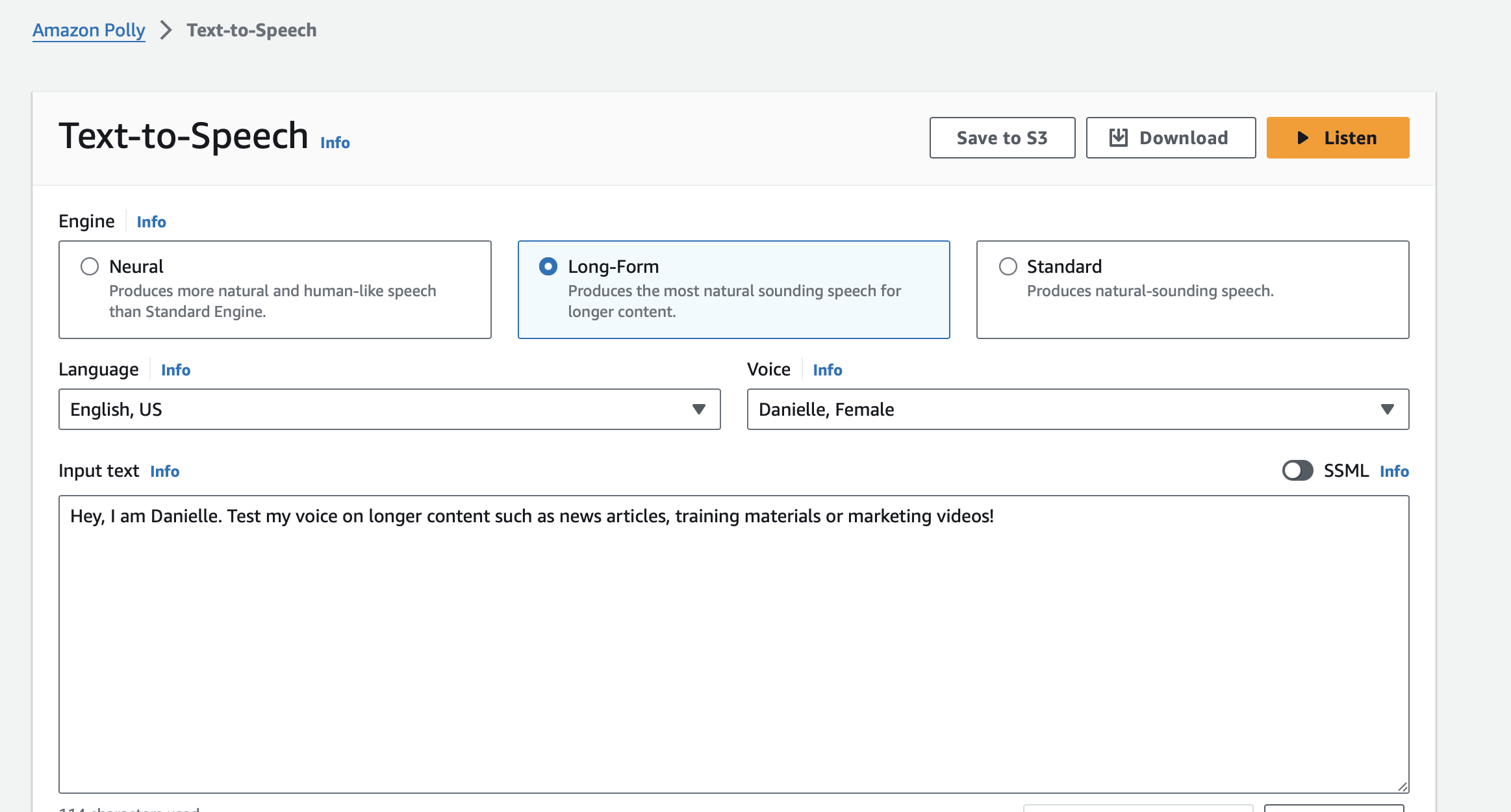
Task: Click the text area resize handle
Action: click(x=1403, y=786)
